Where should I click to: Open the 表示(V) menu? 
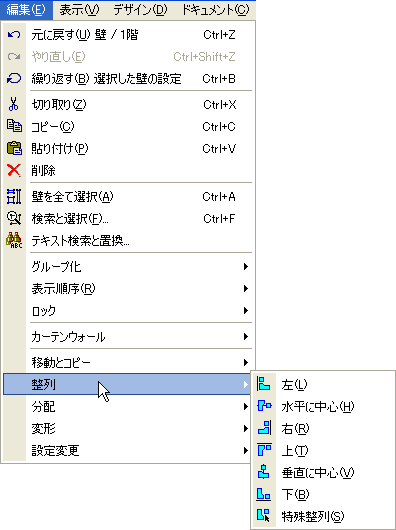coord(79,10)
